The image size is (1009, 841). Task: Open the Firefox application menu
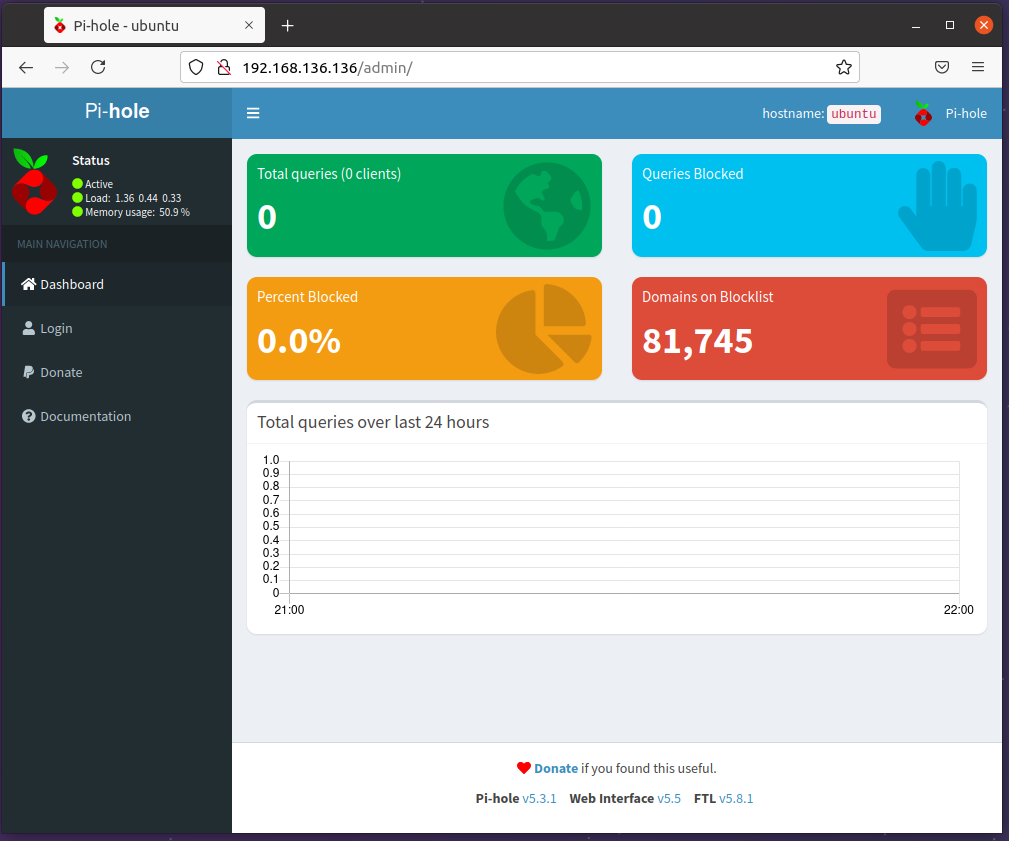pos(977,67)
